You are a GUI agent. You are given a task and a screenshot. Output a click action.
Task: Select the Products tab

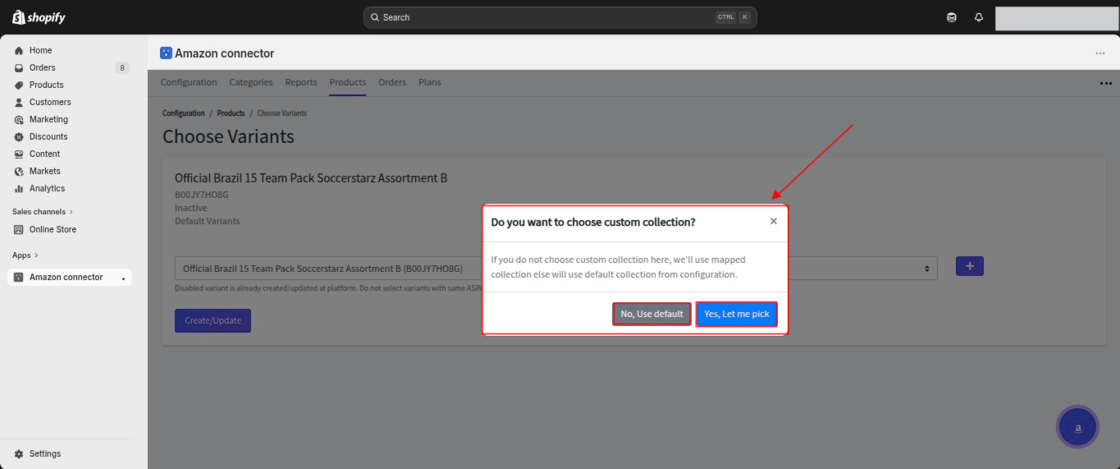pyautogui.click(x=348, y=82)
